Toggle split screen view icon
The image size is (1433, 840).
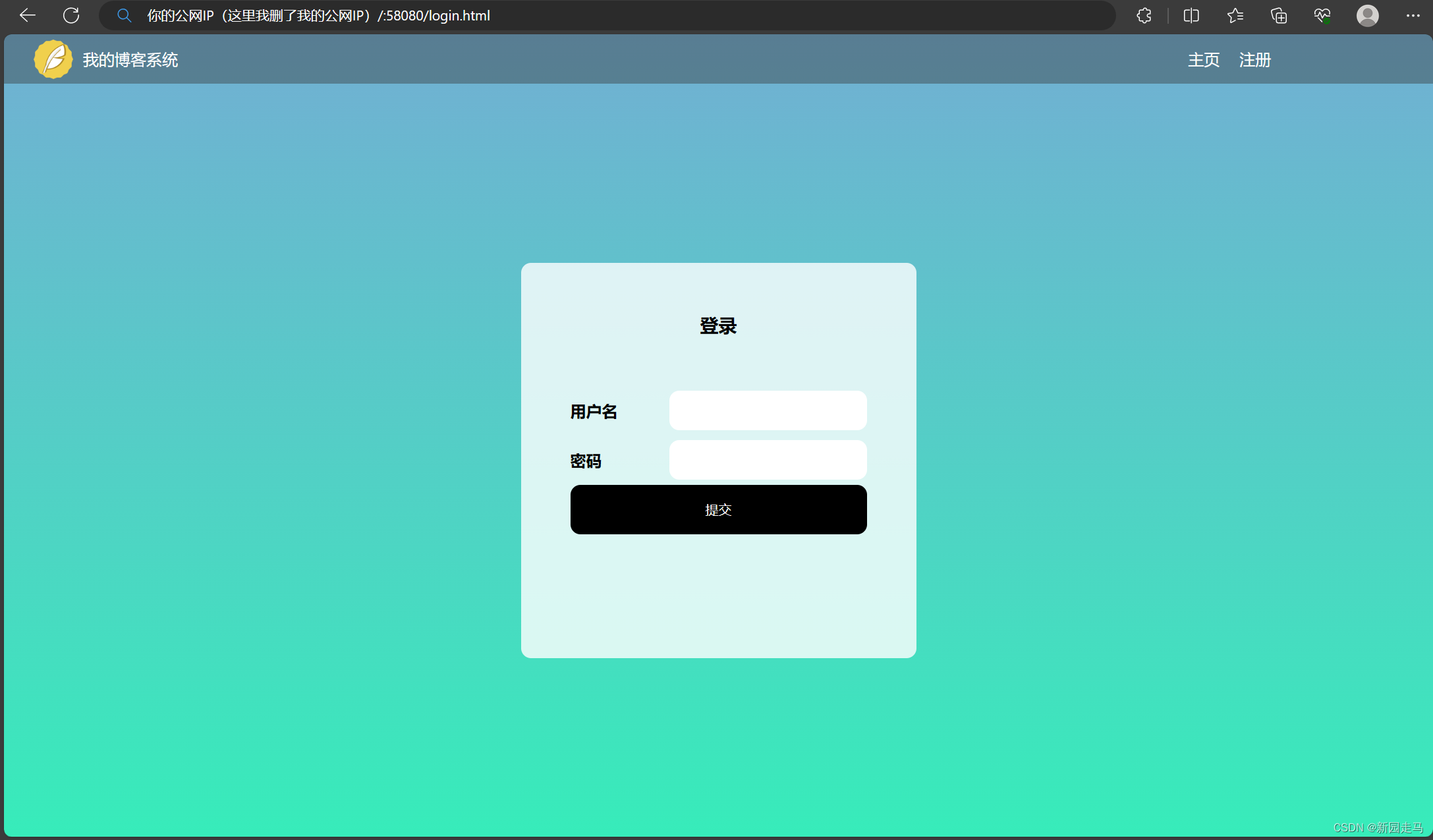click(1191, 15)
